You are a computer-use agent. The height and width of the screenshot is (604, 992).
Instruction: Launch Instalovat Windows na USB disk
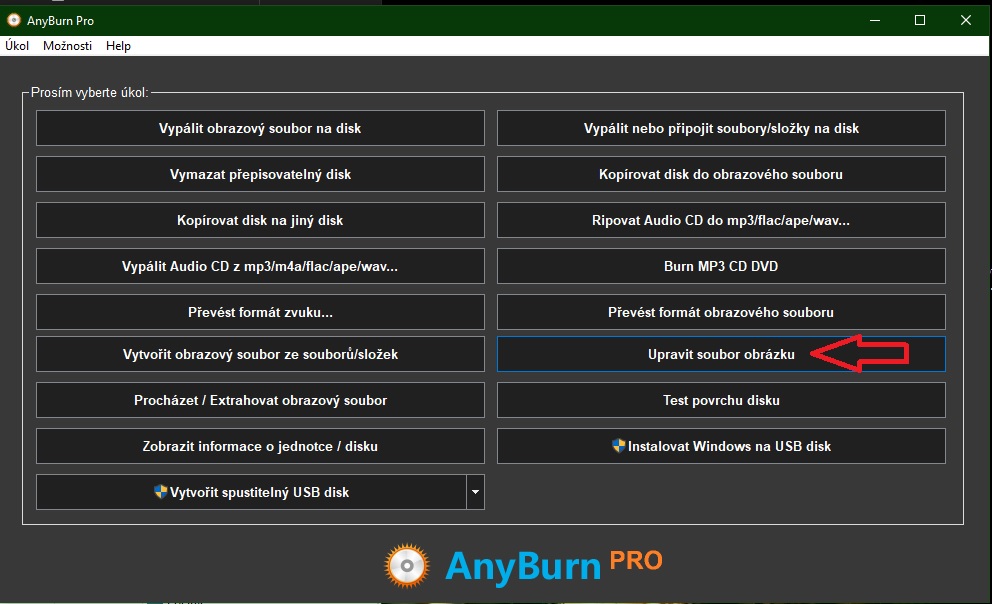point(720,446)
